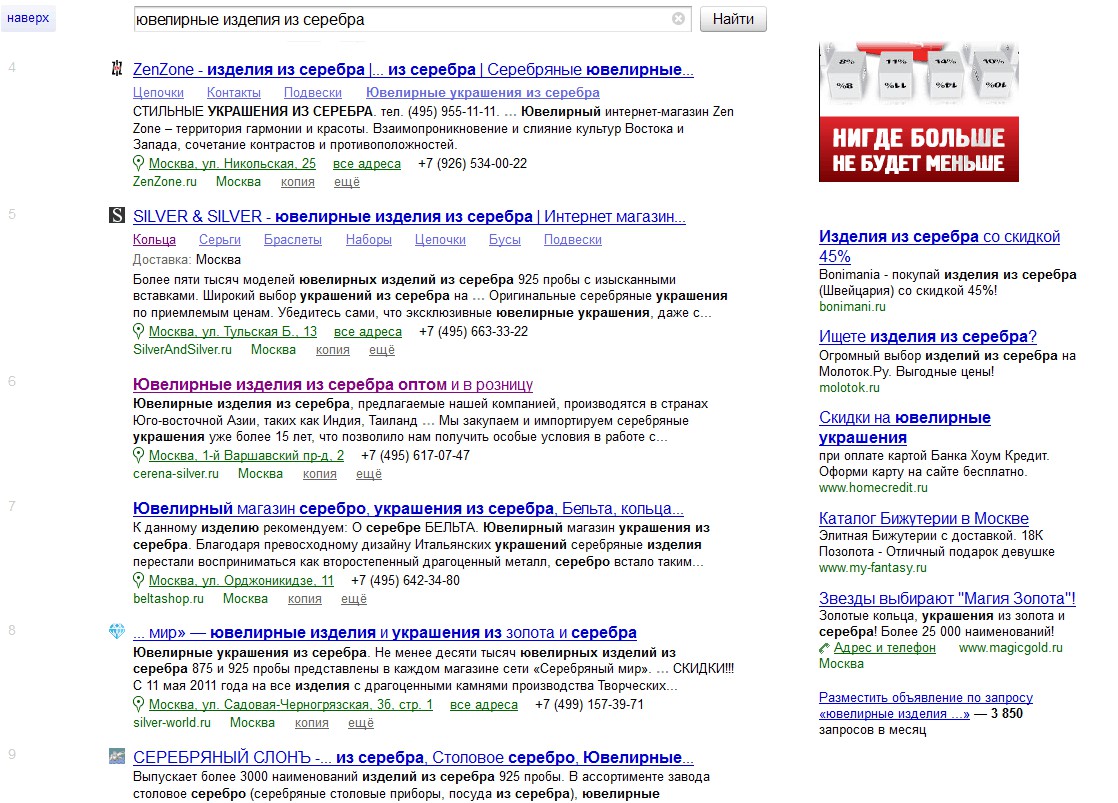
Task: Open the Серебряный мир result title
Action: pyautogui.click(x=385, y=633)
